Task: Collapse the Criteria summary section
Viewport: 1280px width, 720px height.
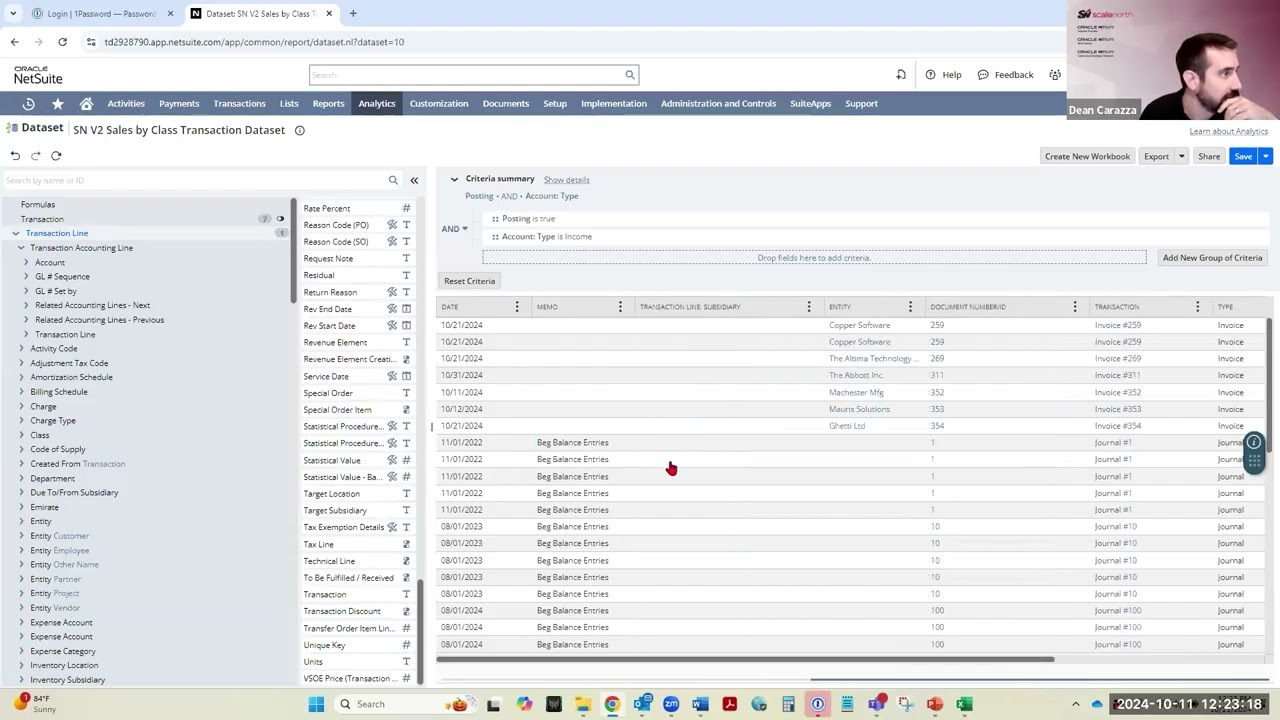Action: coord(454,179)
